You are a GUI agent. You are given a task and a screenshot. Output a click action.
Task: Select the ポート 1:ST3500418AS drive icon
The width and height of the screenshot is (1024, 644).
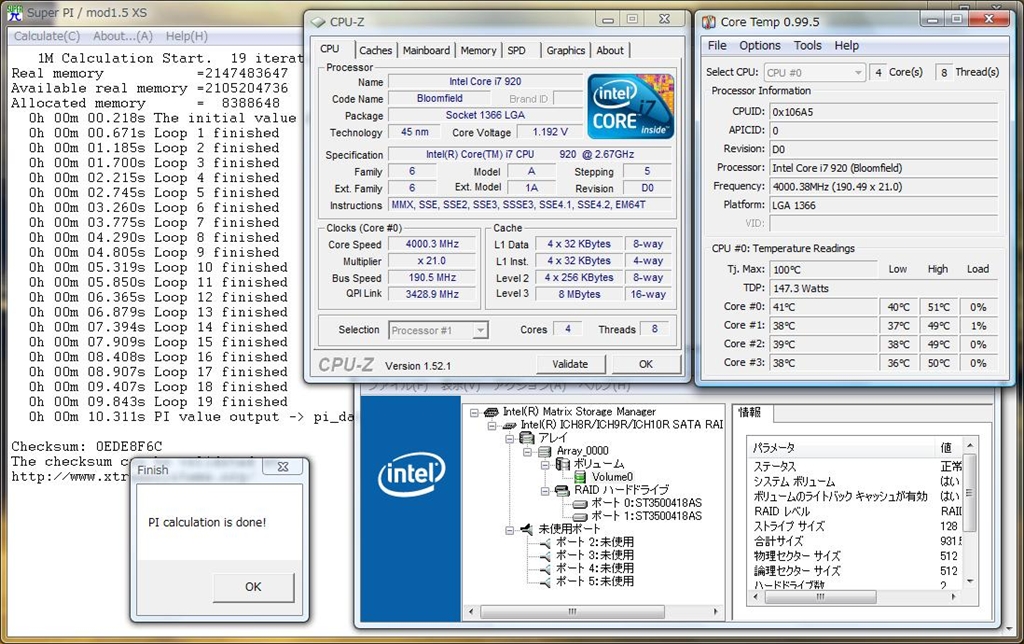coord(580,517)
